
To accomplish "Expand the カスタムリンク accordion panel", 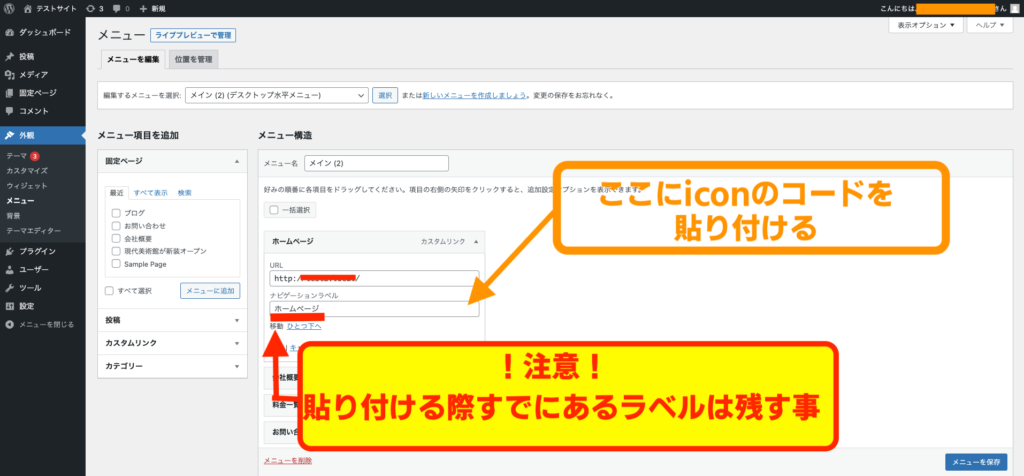I will [172, 343].
